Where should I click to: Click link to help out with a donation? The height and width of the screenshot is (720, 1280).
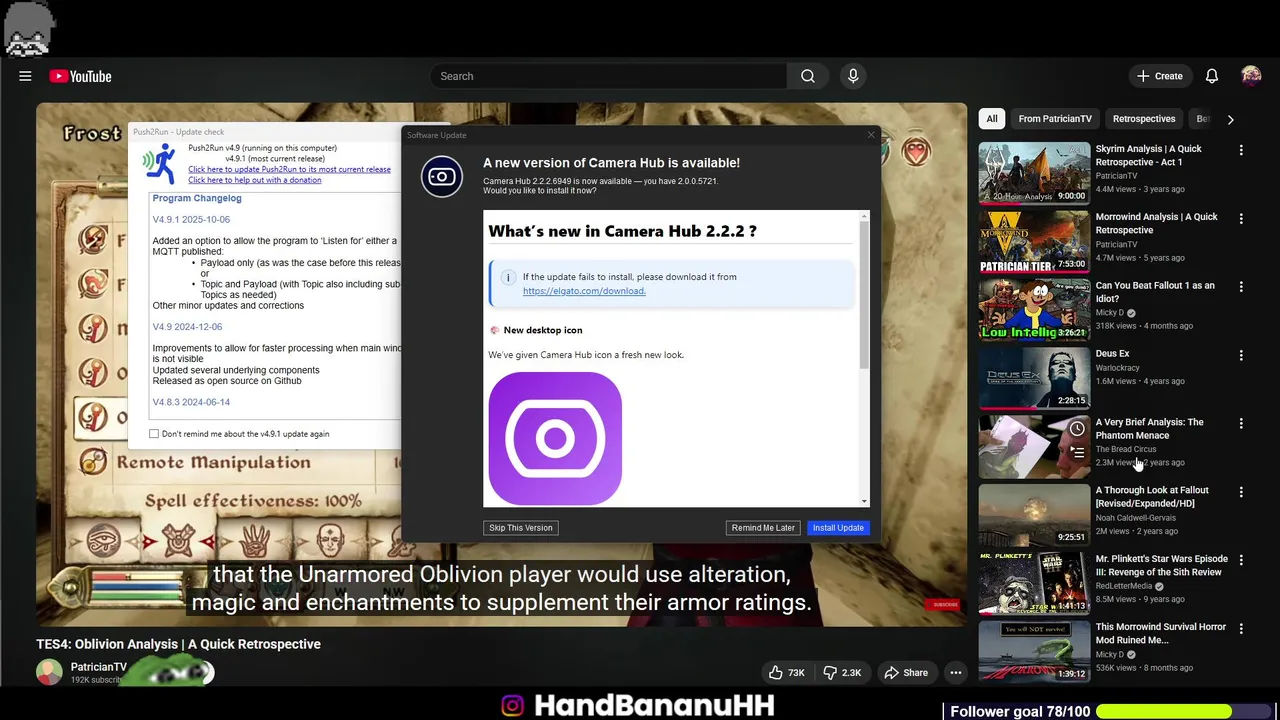[x=255, y=180]
